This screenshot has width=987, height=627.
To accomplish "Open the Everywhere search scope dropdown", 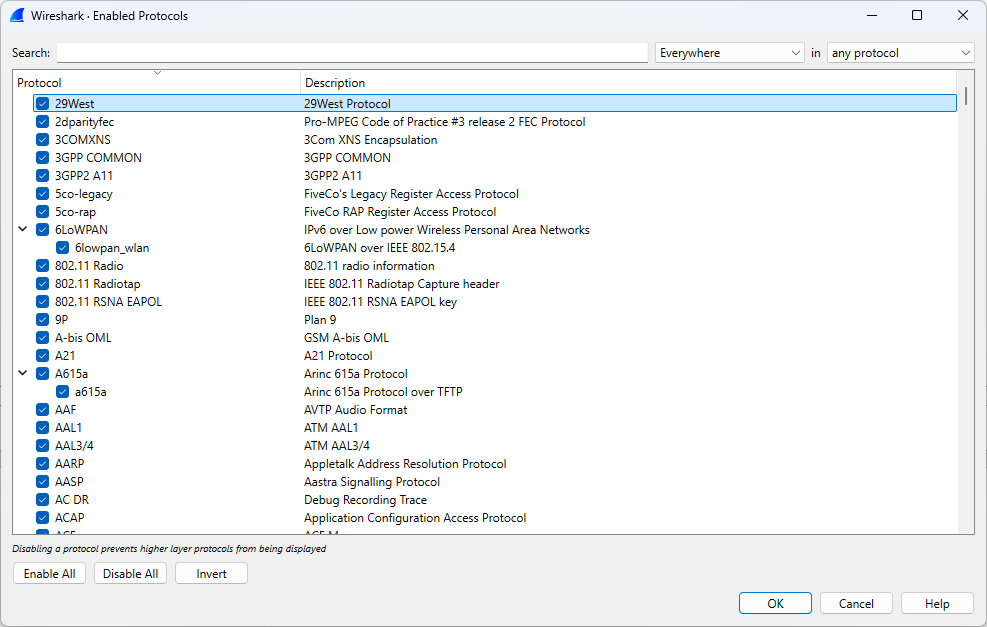I will (x=730, y=53).
